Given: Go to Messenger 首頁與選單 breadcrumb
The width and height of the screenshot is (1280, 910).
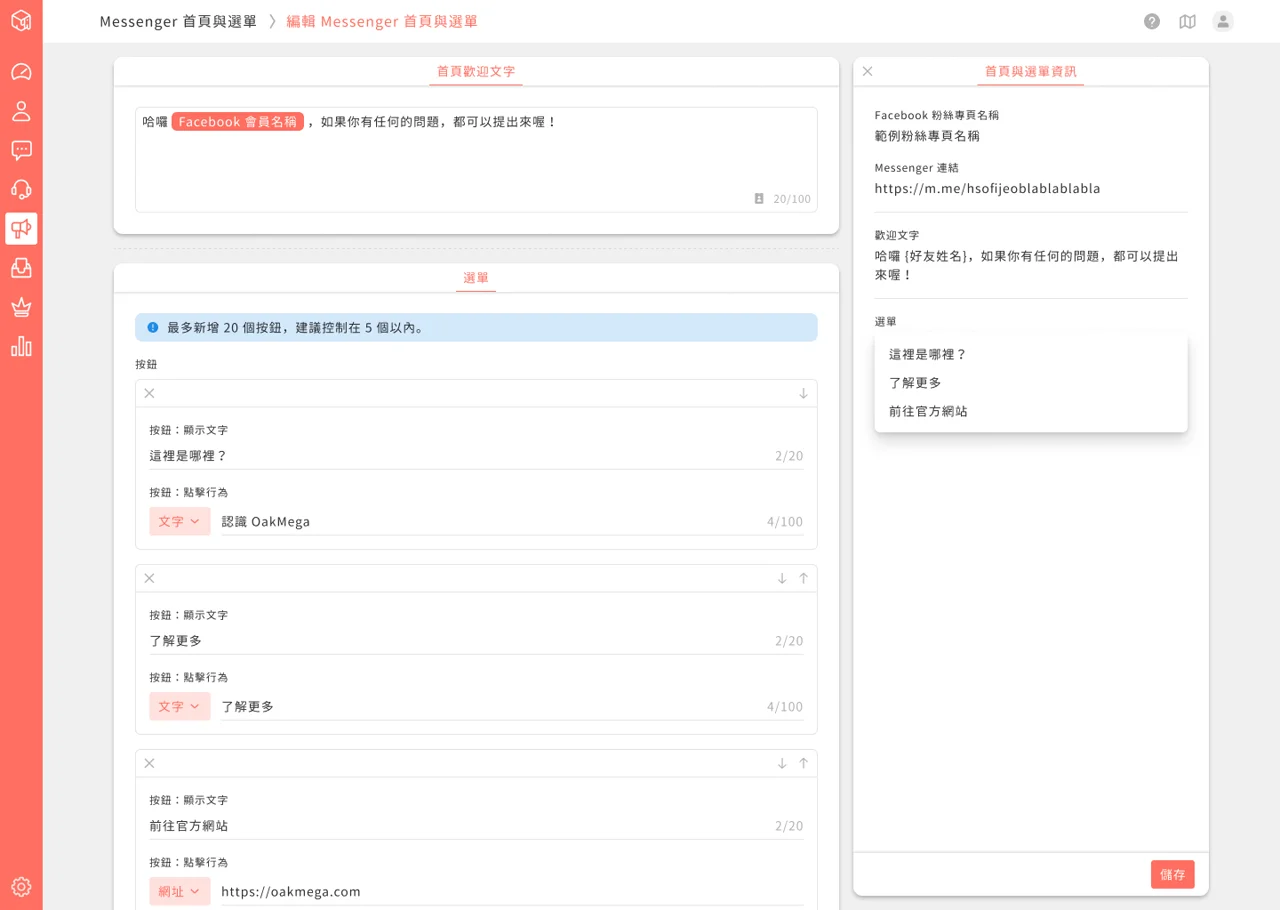Looking at the screenshot, I should tap(178, 21).
